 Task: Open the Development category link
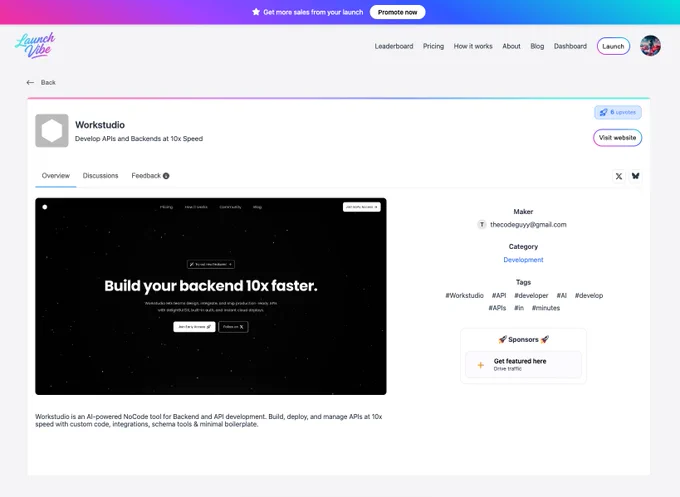point(523,260)
